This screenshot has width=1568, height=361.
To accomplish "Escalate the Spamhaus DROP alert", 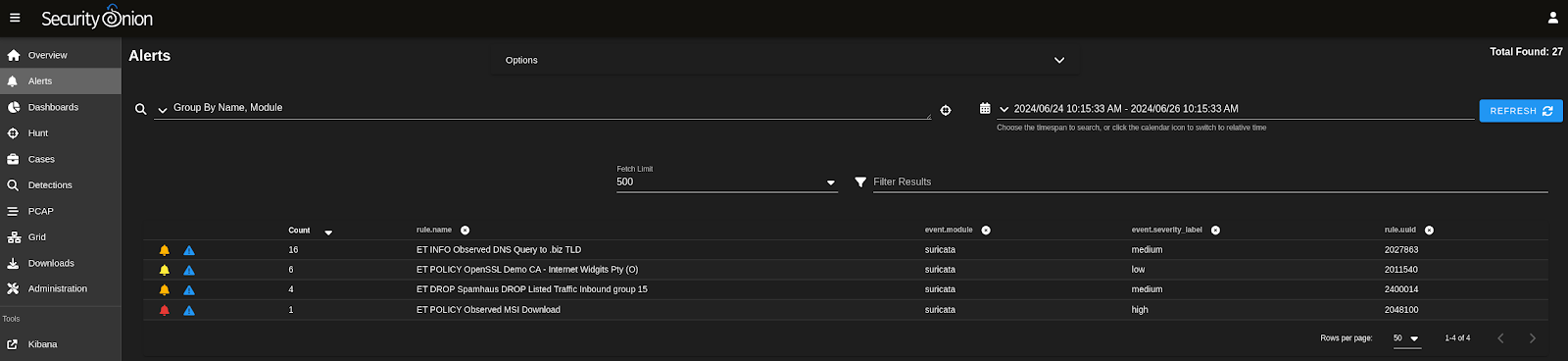I will pos(189,290).
